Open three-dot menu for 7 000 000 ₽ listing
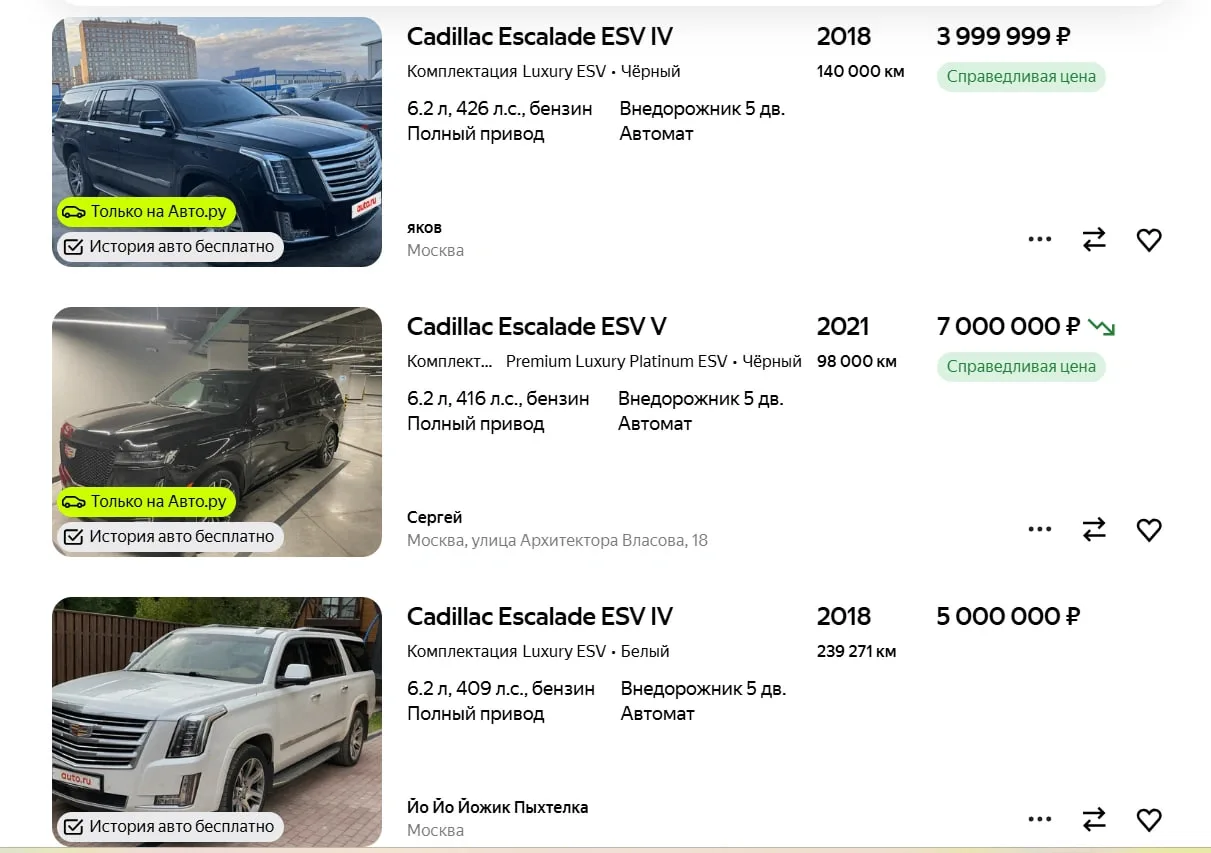Image resolution: width=1211 pixels, height=853 pixels. tap(1040, 530)
